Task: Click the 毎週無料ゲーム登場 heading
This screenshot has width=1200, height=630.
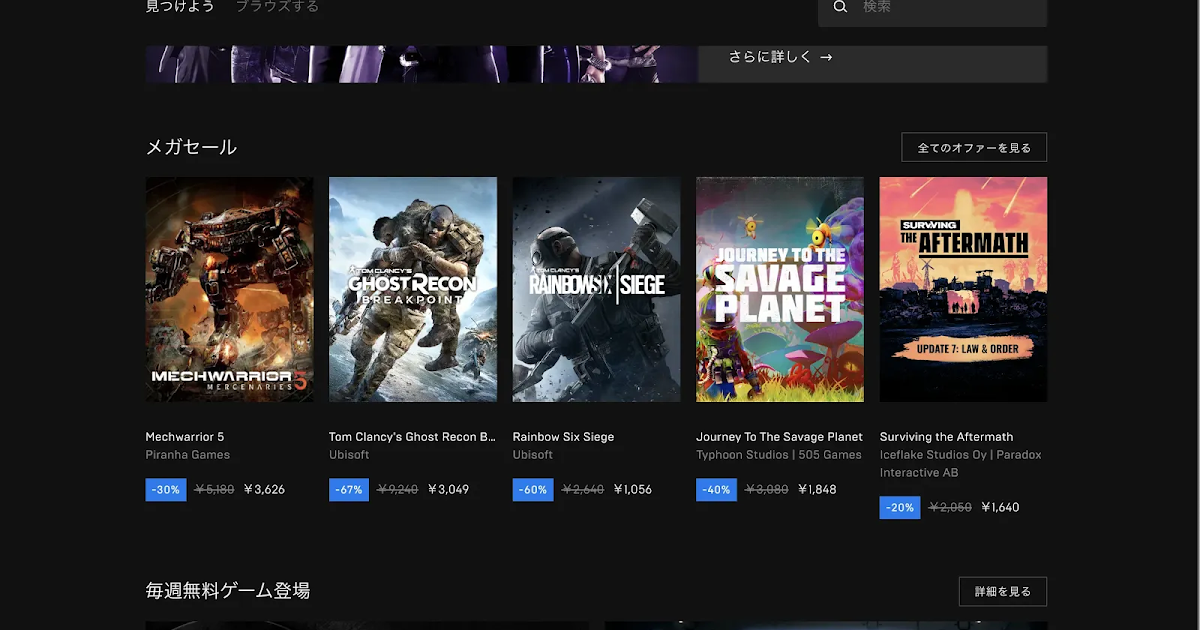Action: tap(228, 591)
